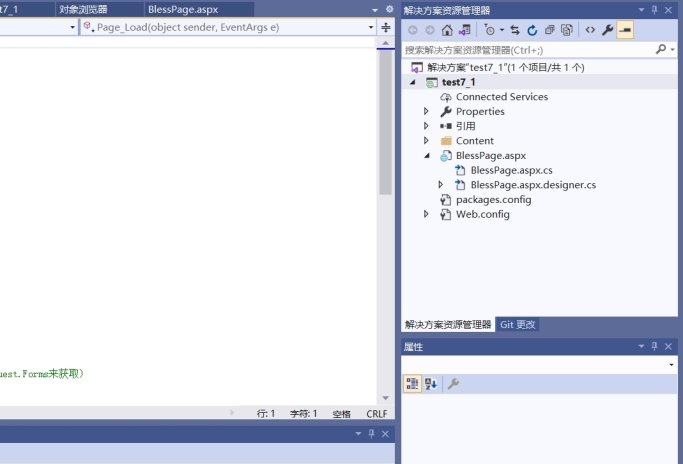This screenshot has height=464, width=683.
Task: Click the 行: 1 line indicator
Action: pos(266,413)
